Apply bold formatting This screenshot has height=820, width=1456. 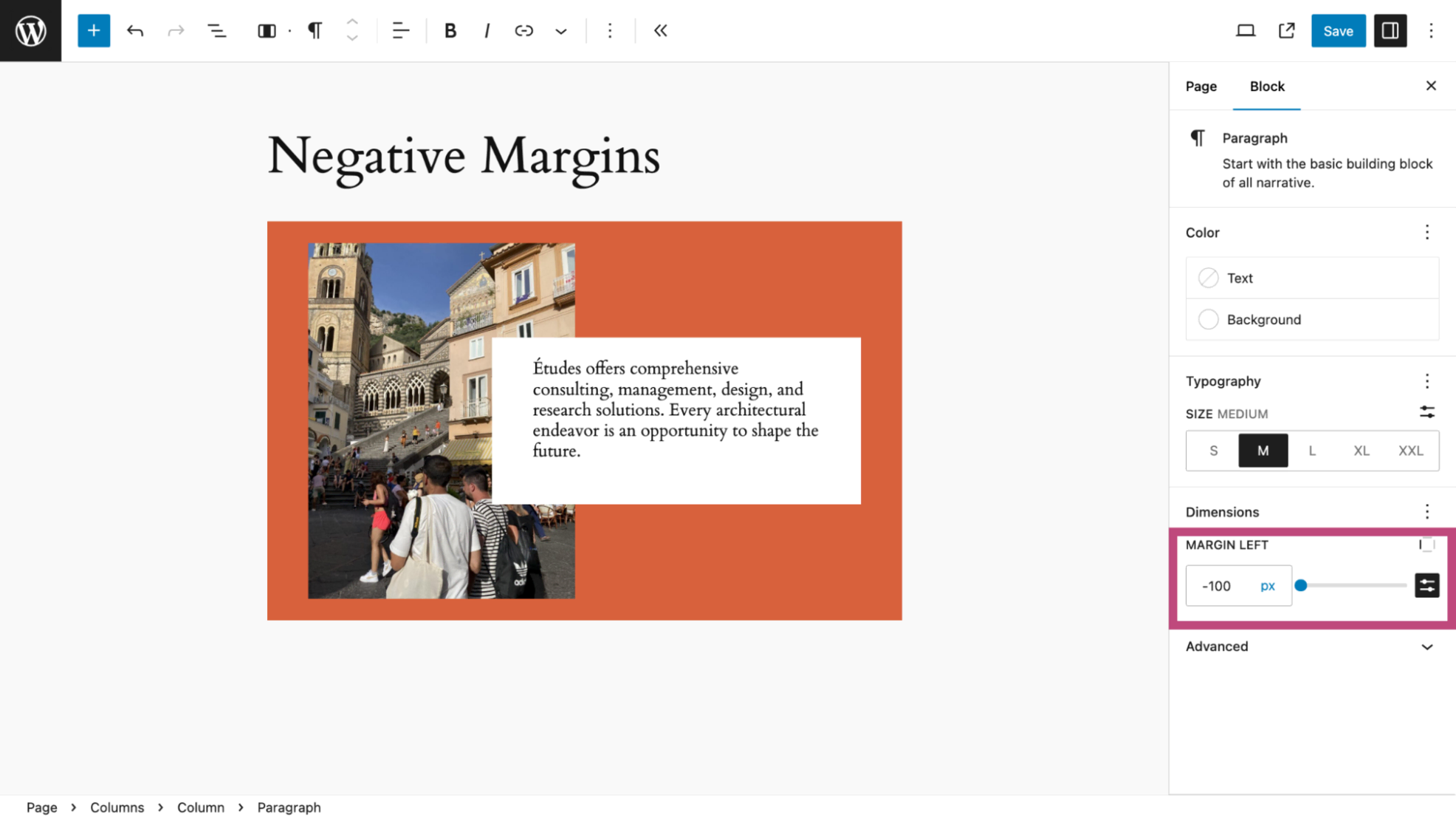450,30
